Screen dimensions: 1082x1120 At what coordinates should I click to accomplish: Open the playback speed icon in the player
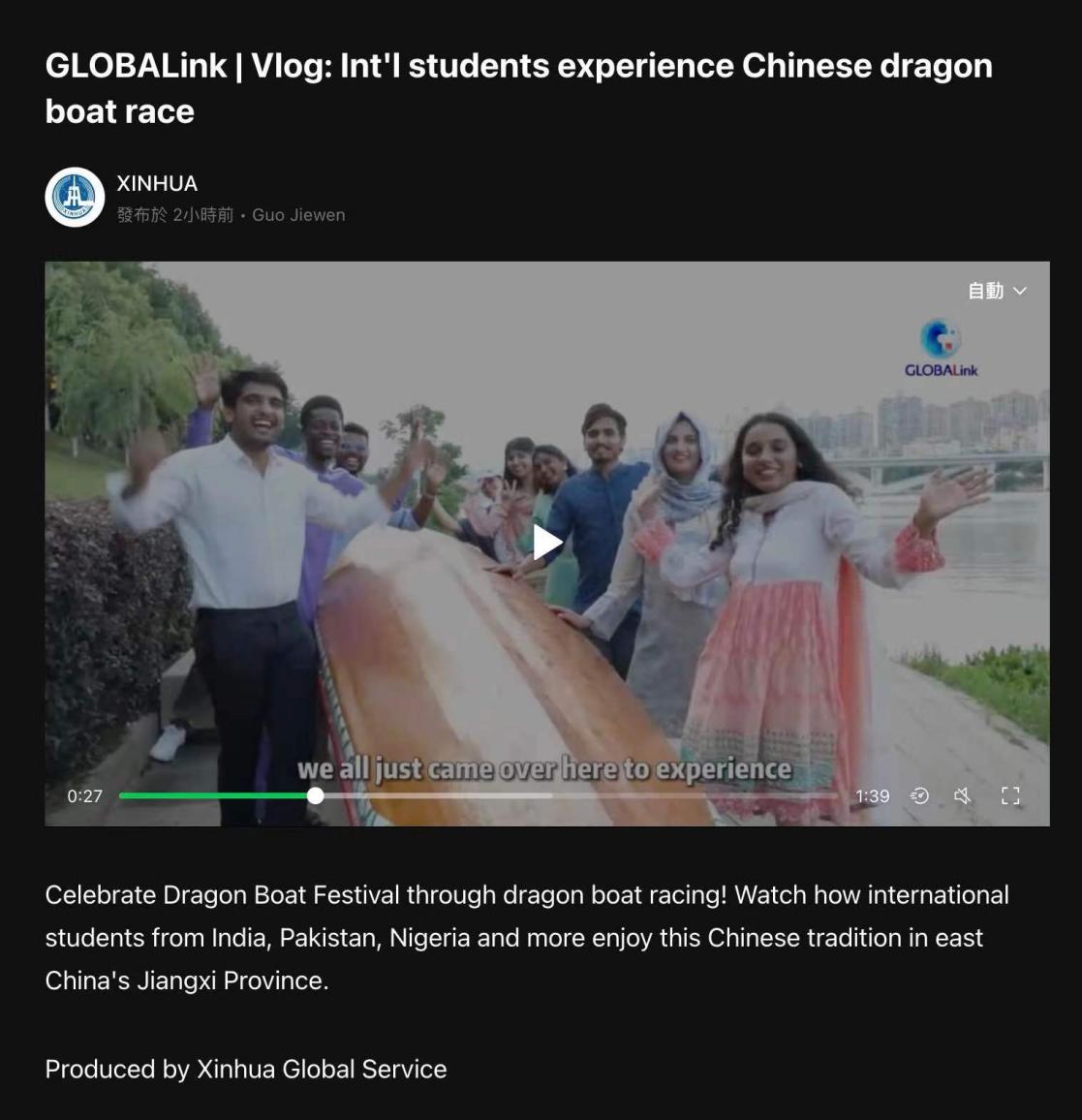pos(919,795)
